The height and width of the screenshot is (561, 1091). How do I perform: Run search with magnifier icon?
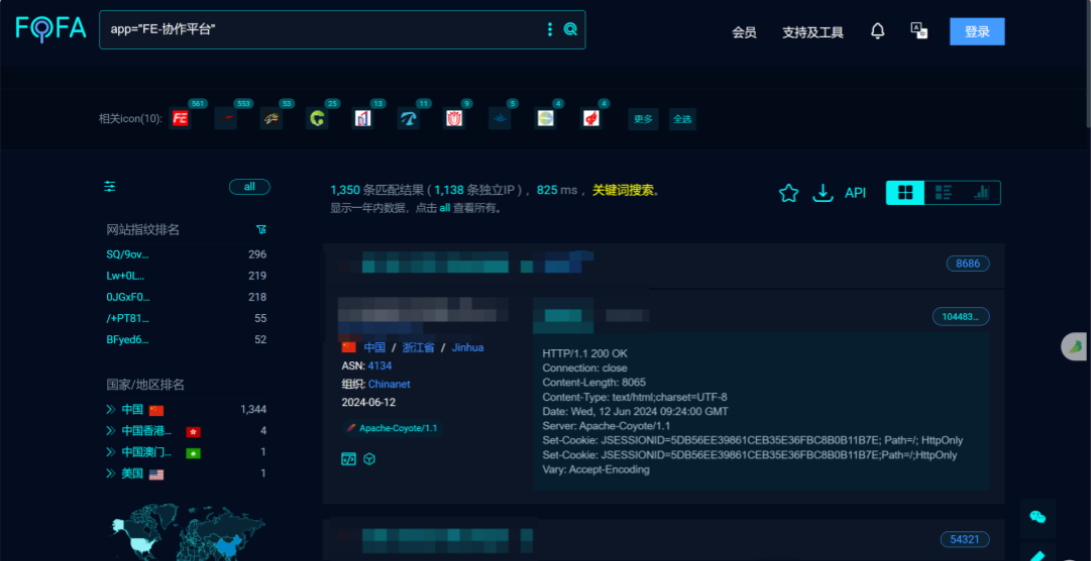[x=571, y=29]
